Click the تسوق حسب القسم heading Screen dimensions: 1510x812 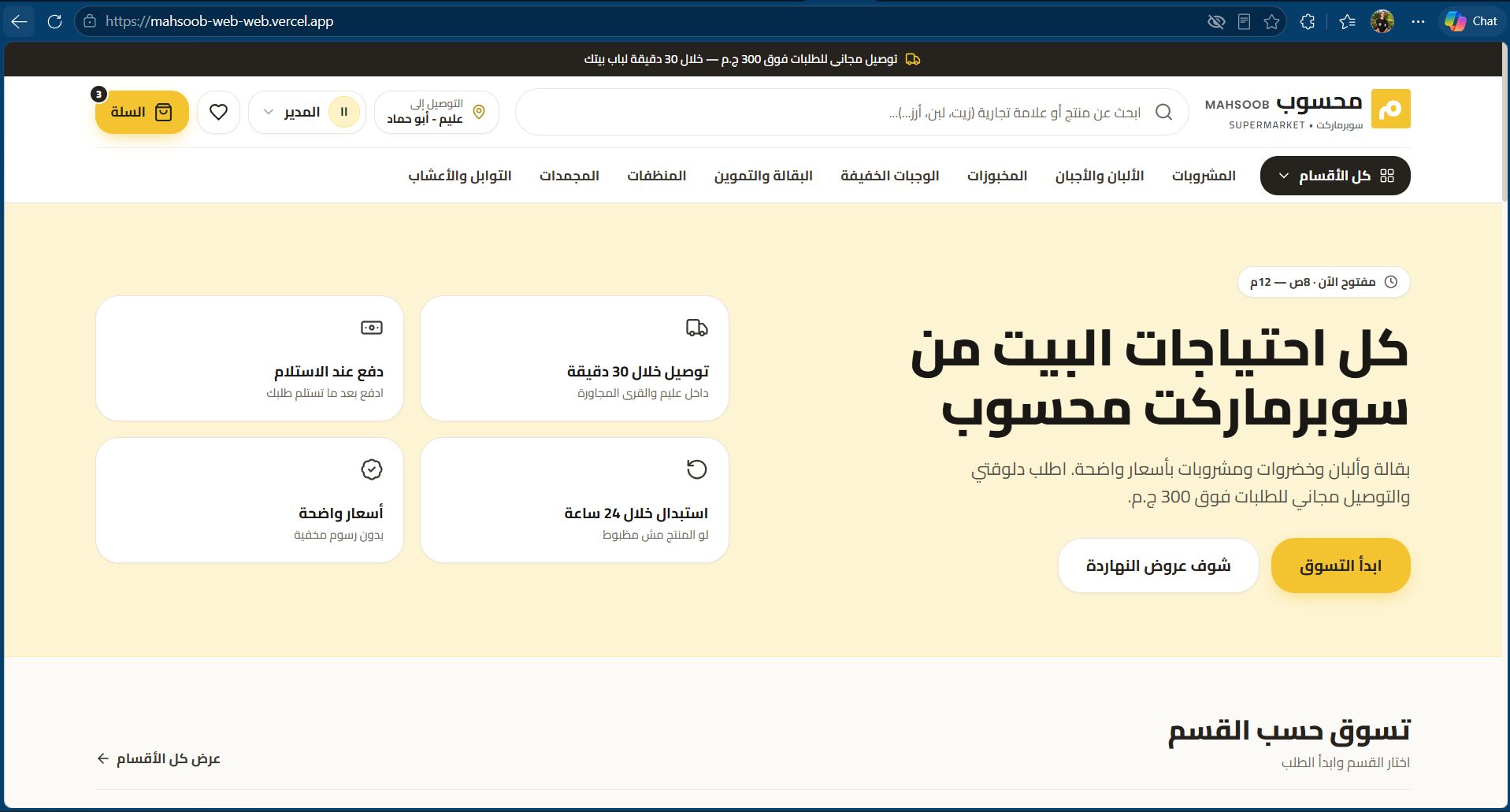[1289, 731]
